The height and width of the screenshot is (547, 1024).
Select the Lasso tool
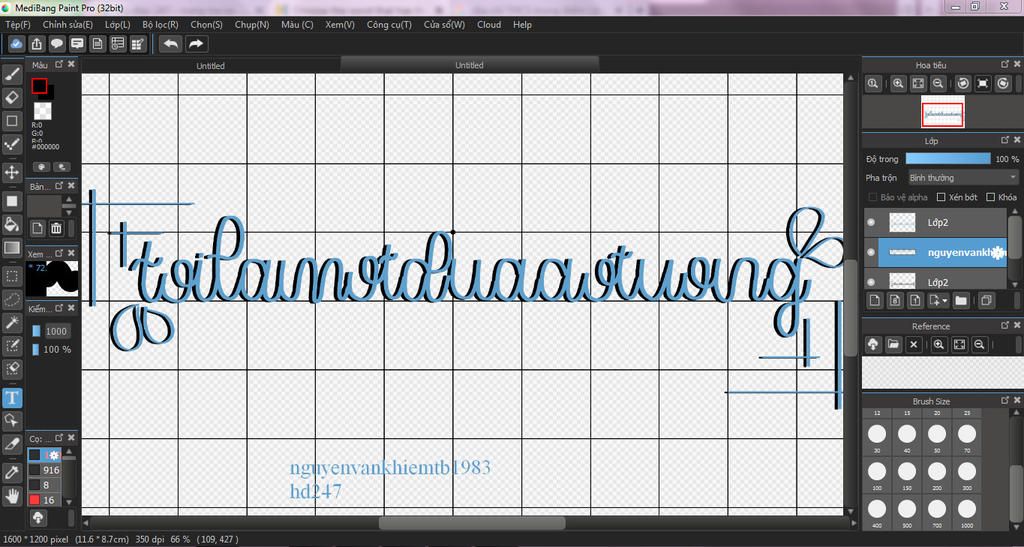tap(12, 300)
